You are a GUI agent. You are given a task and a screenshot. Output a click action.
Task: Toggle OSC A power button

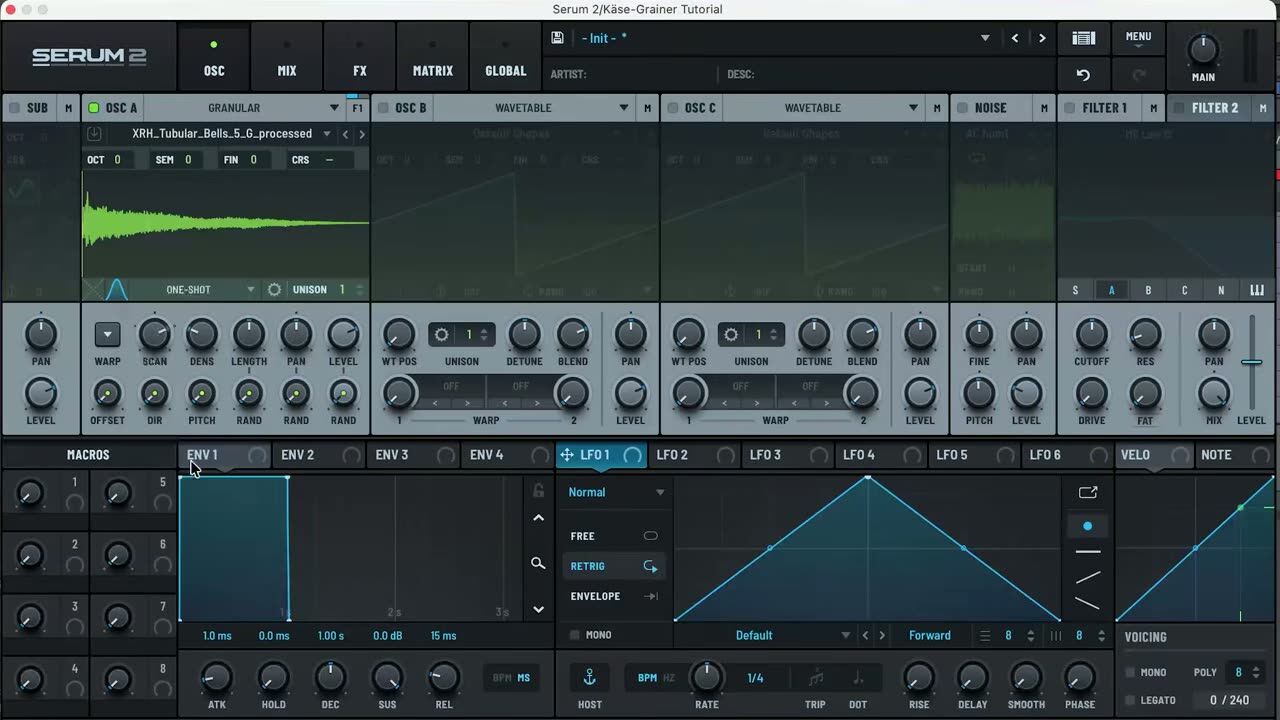pyautogui.click(x=94, y=108)
